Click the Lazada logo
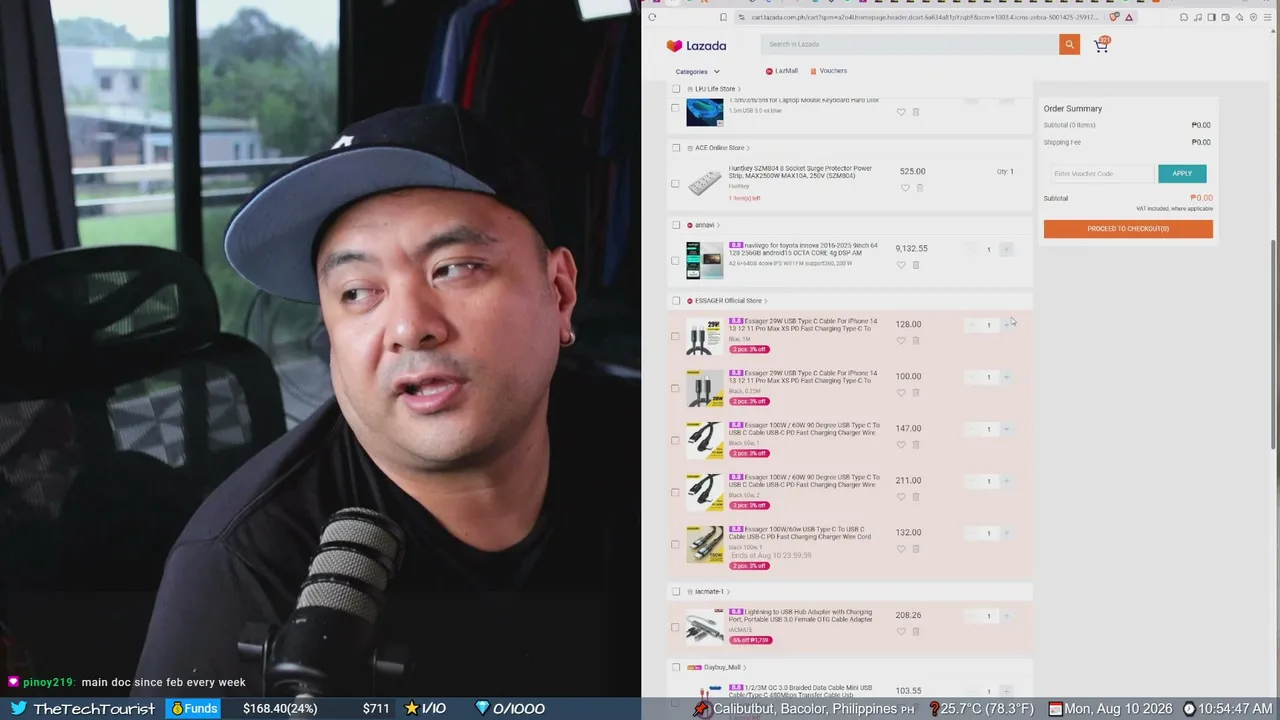 (x=696, y=45)
